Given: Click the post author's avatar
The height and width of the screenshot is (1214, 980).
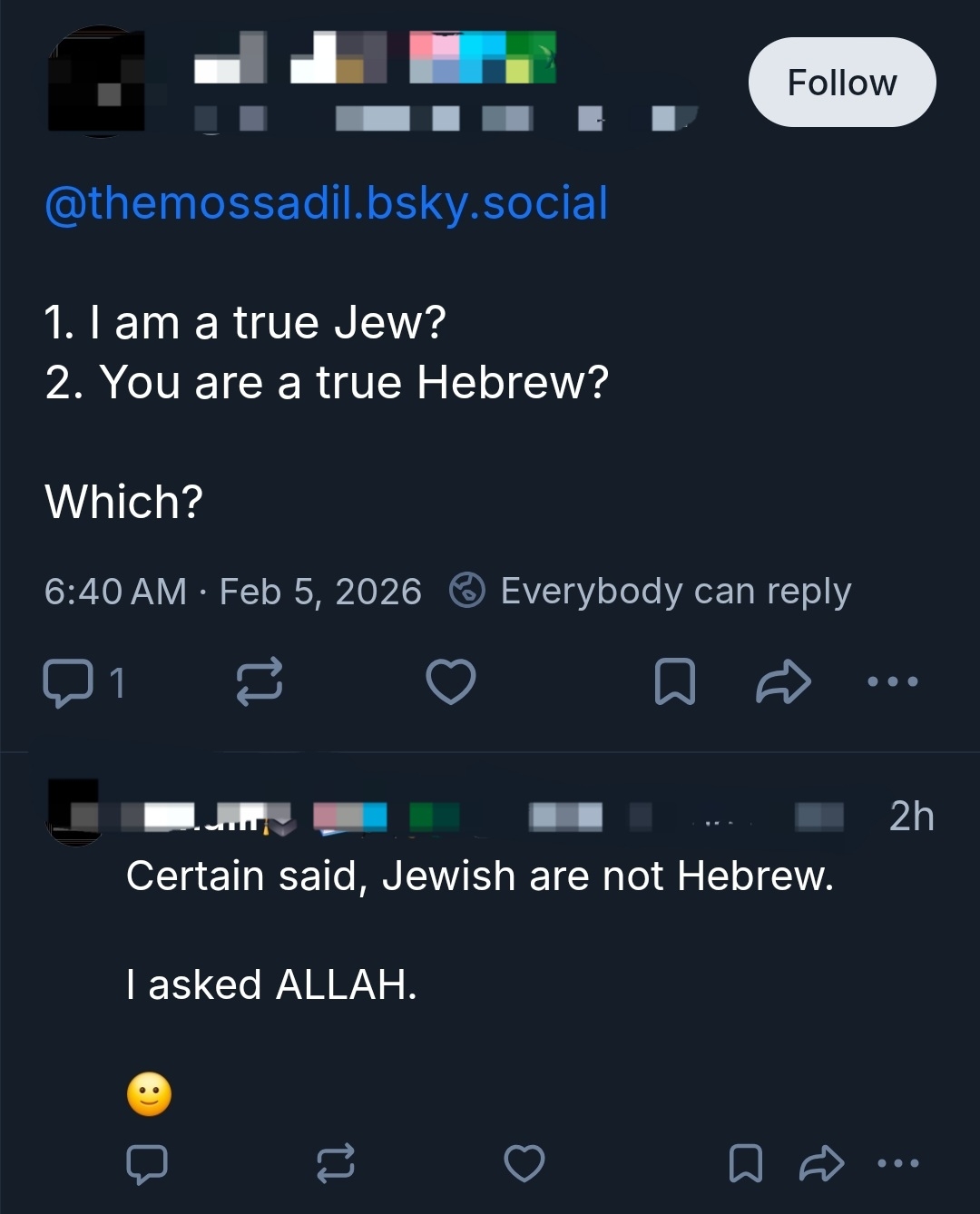Looking at the screenshot, I should tap(98, 82).
